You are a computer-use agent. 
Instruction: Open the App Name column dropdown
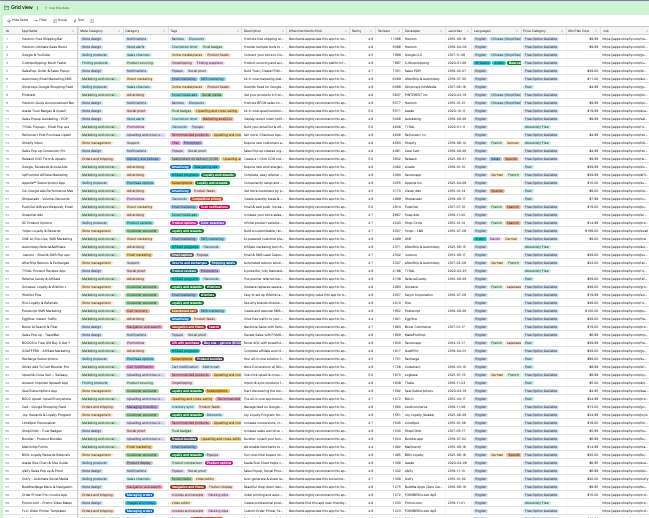point(73,31)
